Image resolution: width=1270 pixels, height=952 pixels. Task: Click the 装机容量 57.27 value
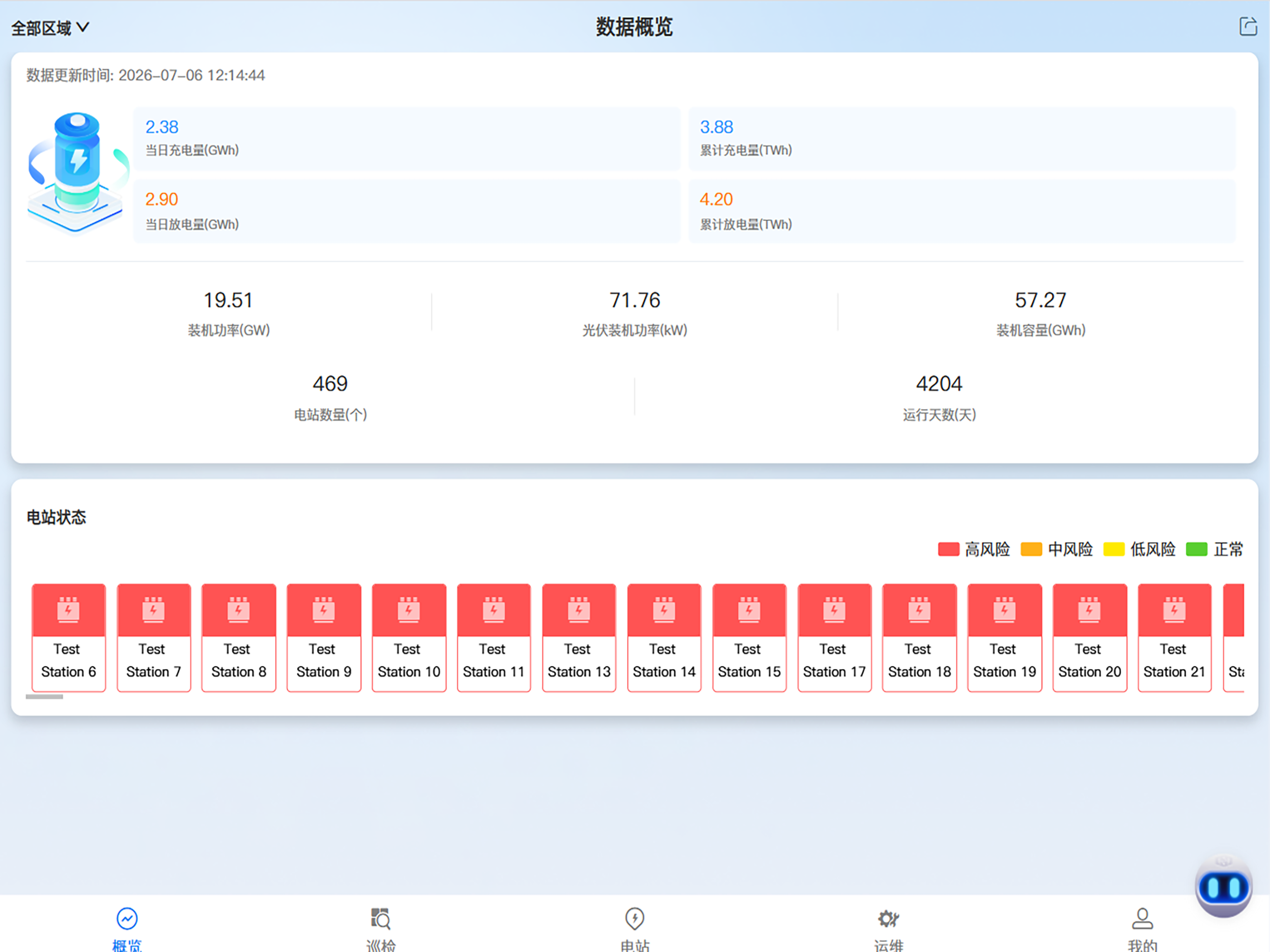pyautogui.click(x=1040, y=300)
